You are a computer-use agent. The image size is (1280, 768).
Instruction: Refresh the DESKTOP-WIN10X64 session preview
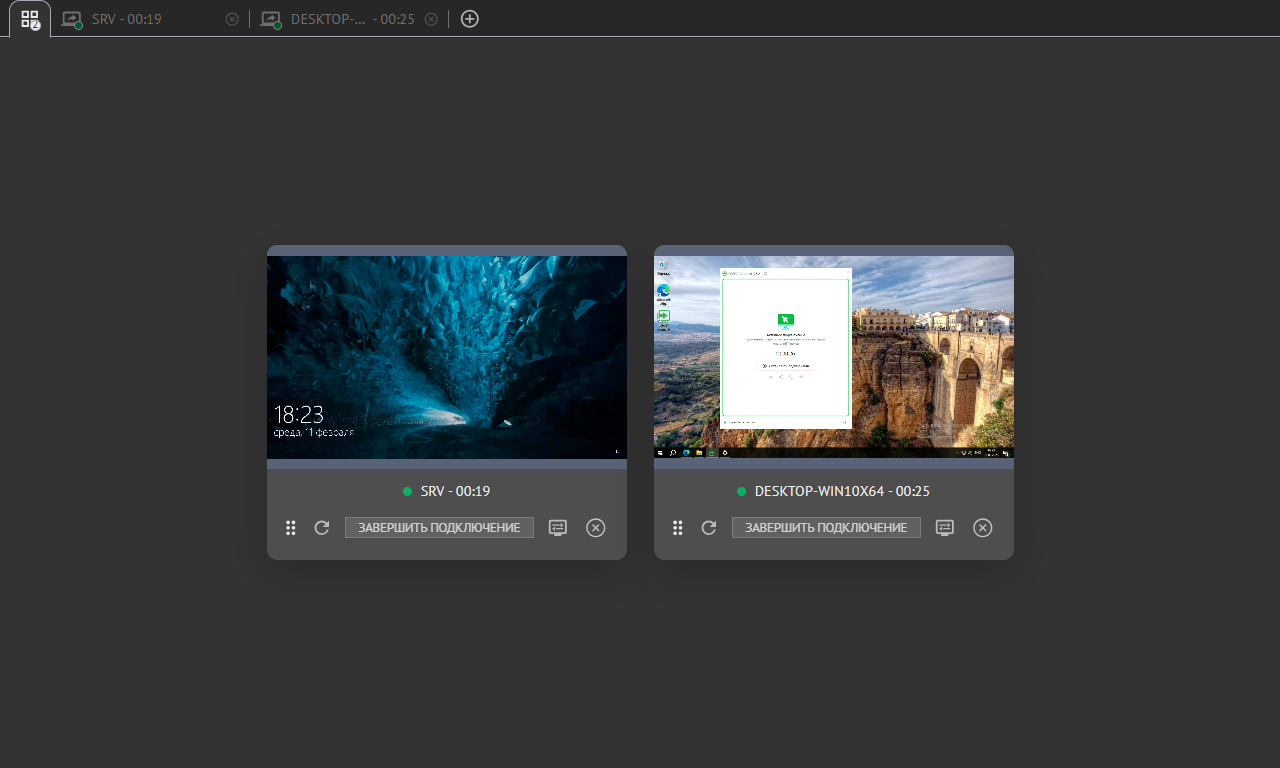pos(709,528)
